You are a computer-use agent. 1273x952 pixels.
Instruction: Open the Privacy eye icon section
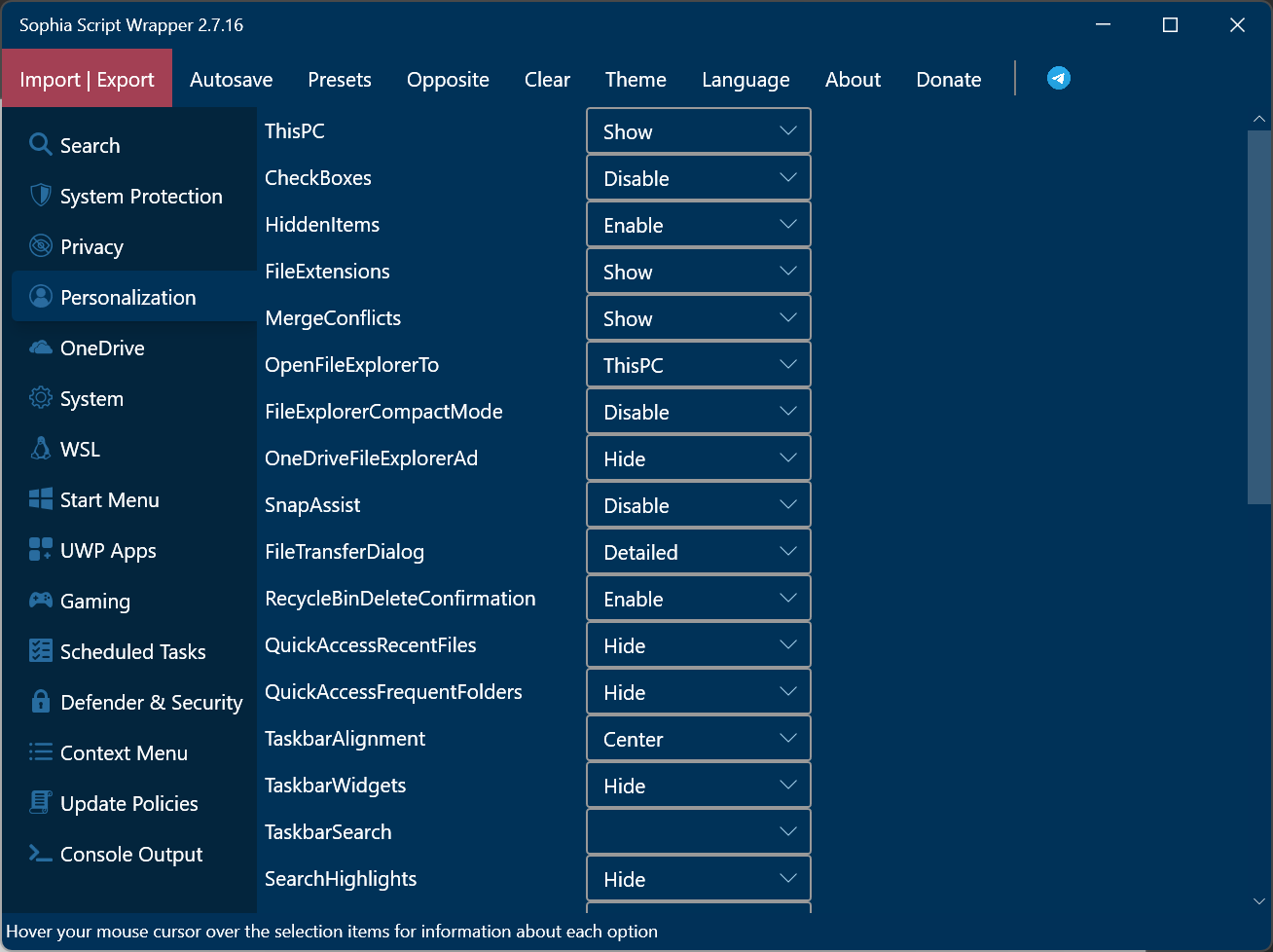tap(40, 246)
